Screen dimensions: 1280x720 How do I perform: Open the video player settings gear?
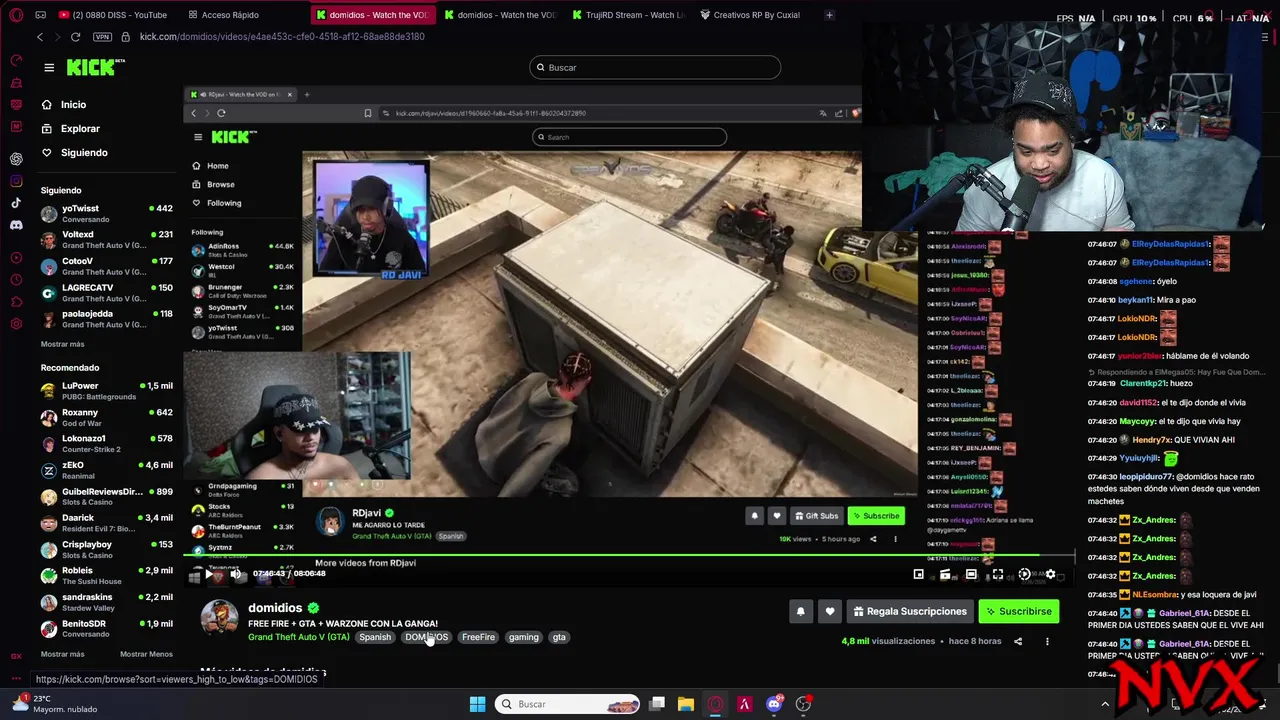coord(1050,574)
